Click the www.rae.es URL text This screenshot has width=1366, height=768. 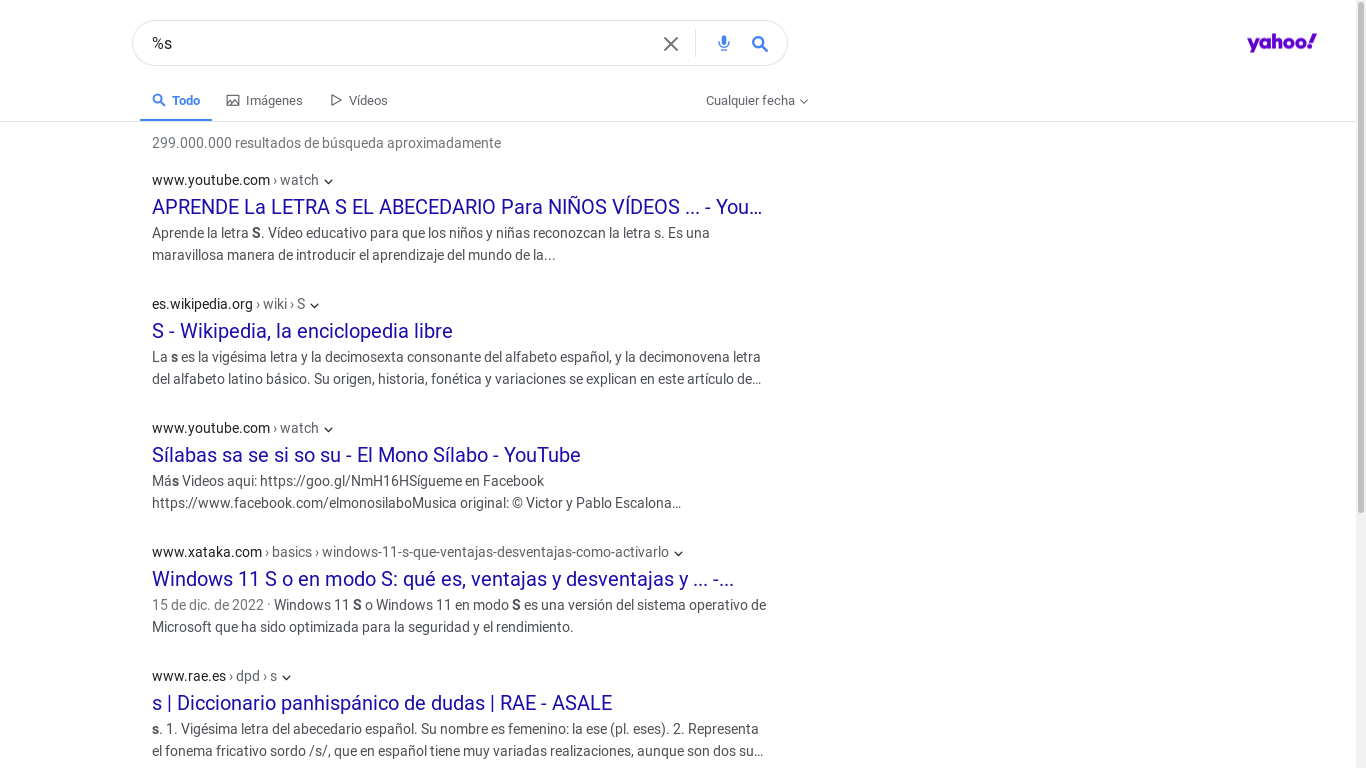coord(189,676)
